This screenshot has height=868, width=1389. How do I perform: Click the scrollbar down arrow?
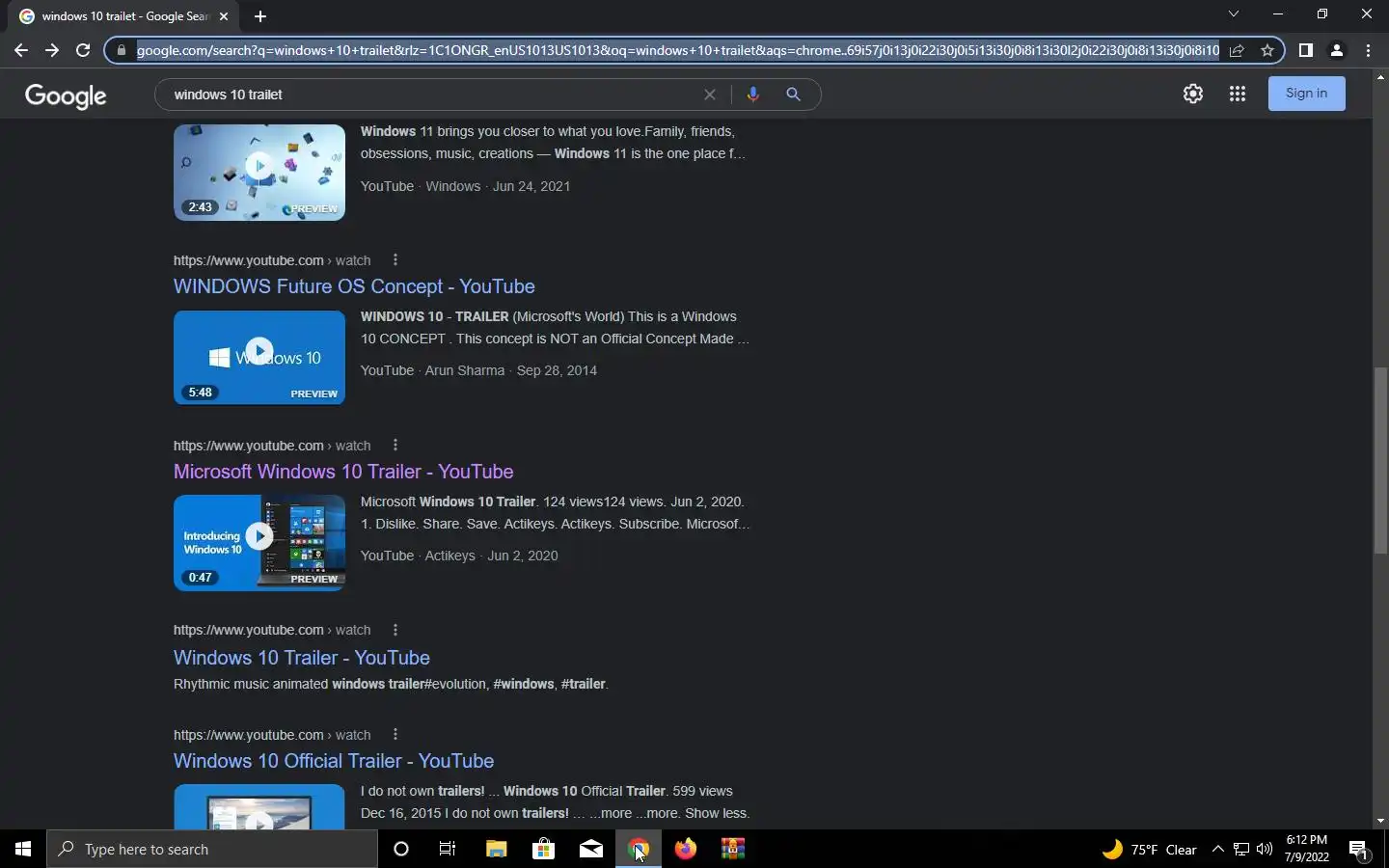(1380, 821)
